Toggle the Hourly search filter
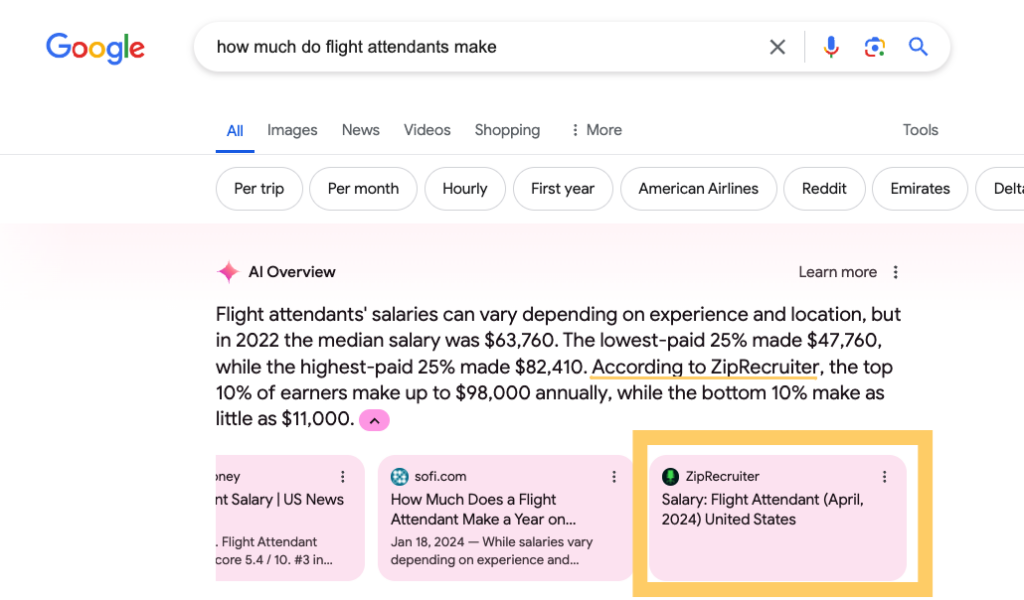The width and height of the screenshot is (1024, 600). (x=464, y=188)
